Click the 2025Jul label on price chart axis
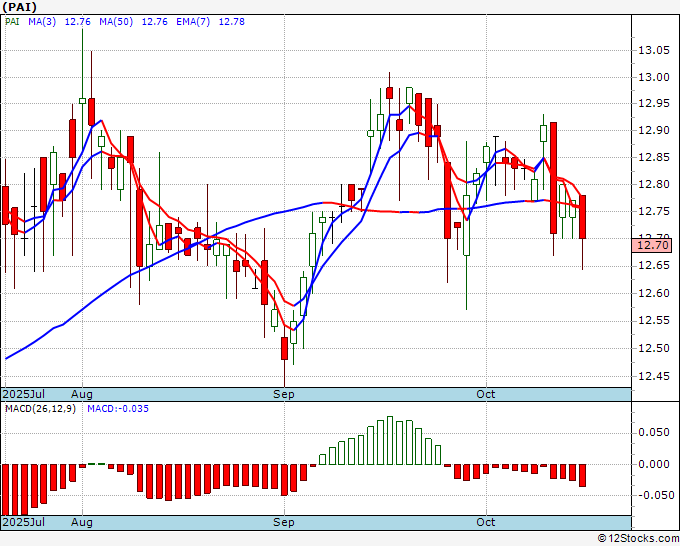680x546 pixels. tap(24, 394)
